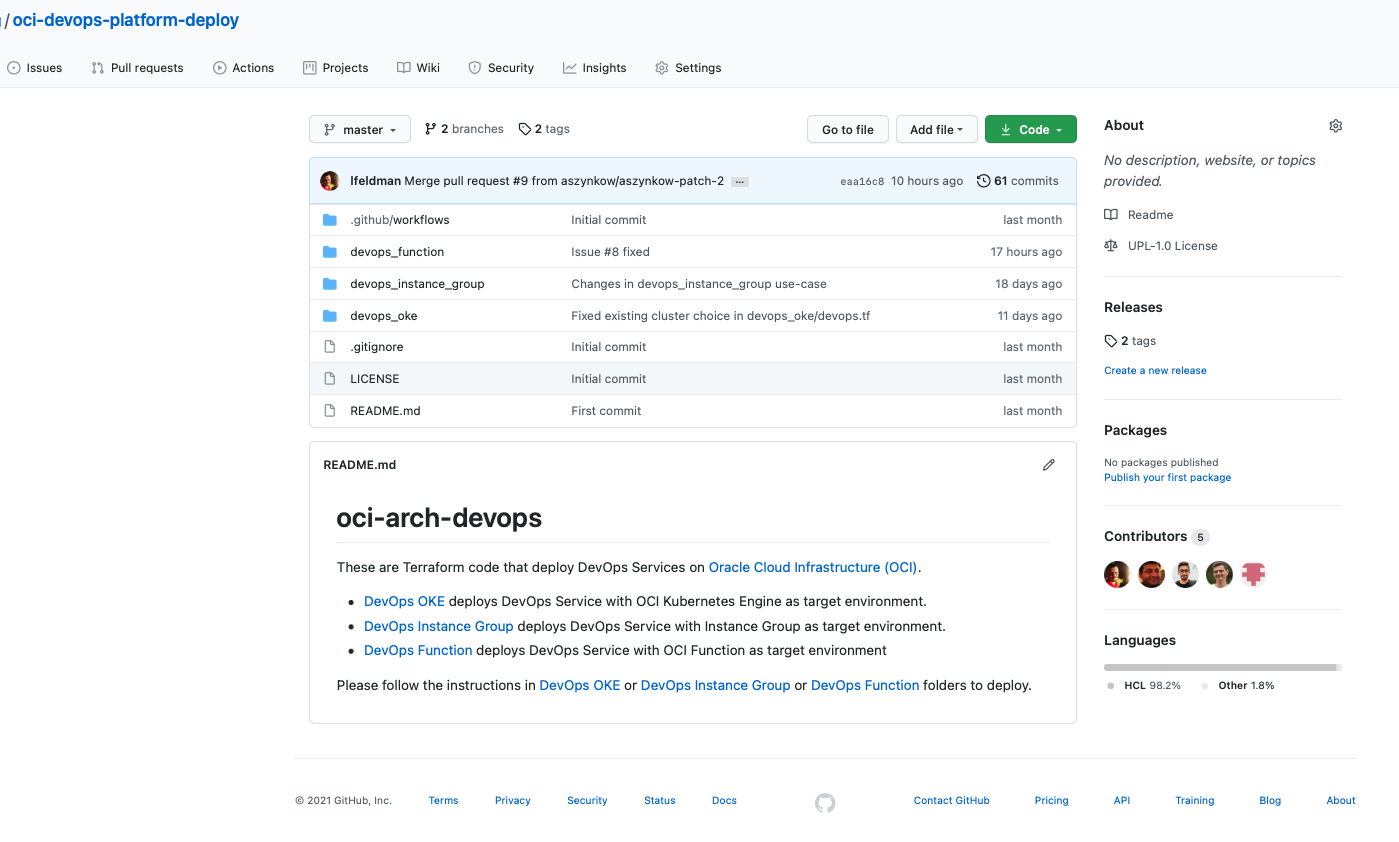Click the README.md file icon in list
Viewport: 1399px width, 842px height.
(330, 411)
